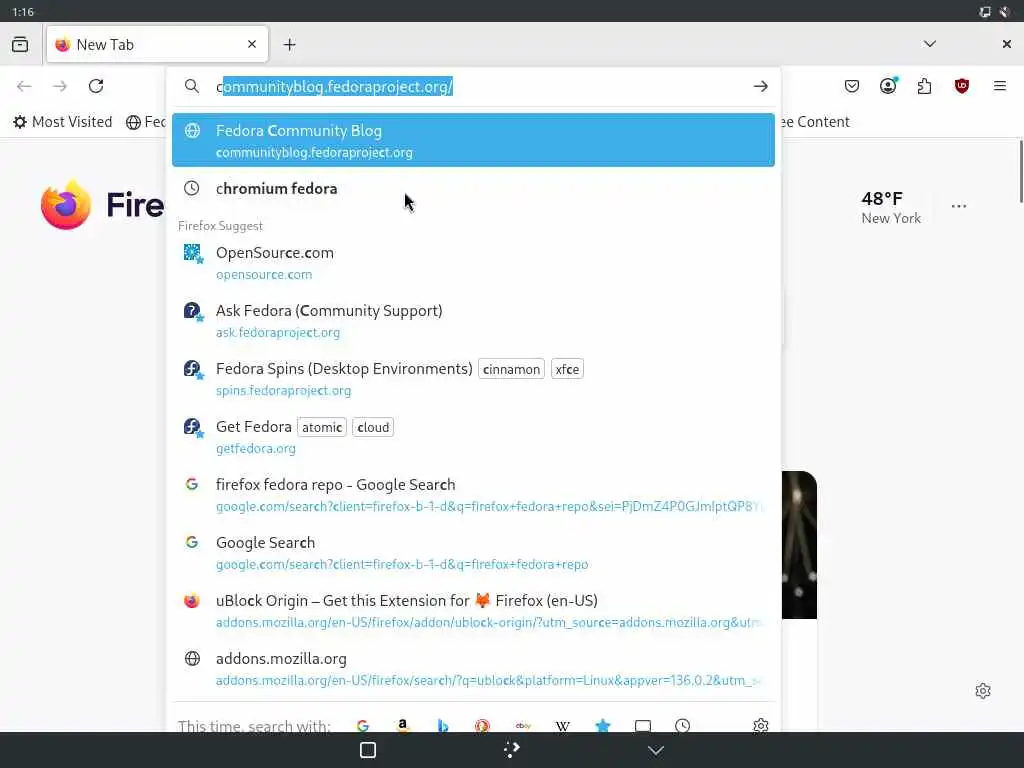The image size is (1024, 768).
Task: Open the dark story thumbnail at right
Action: [x=799, y=545]
